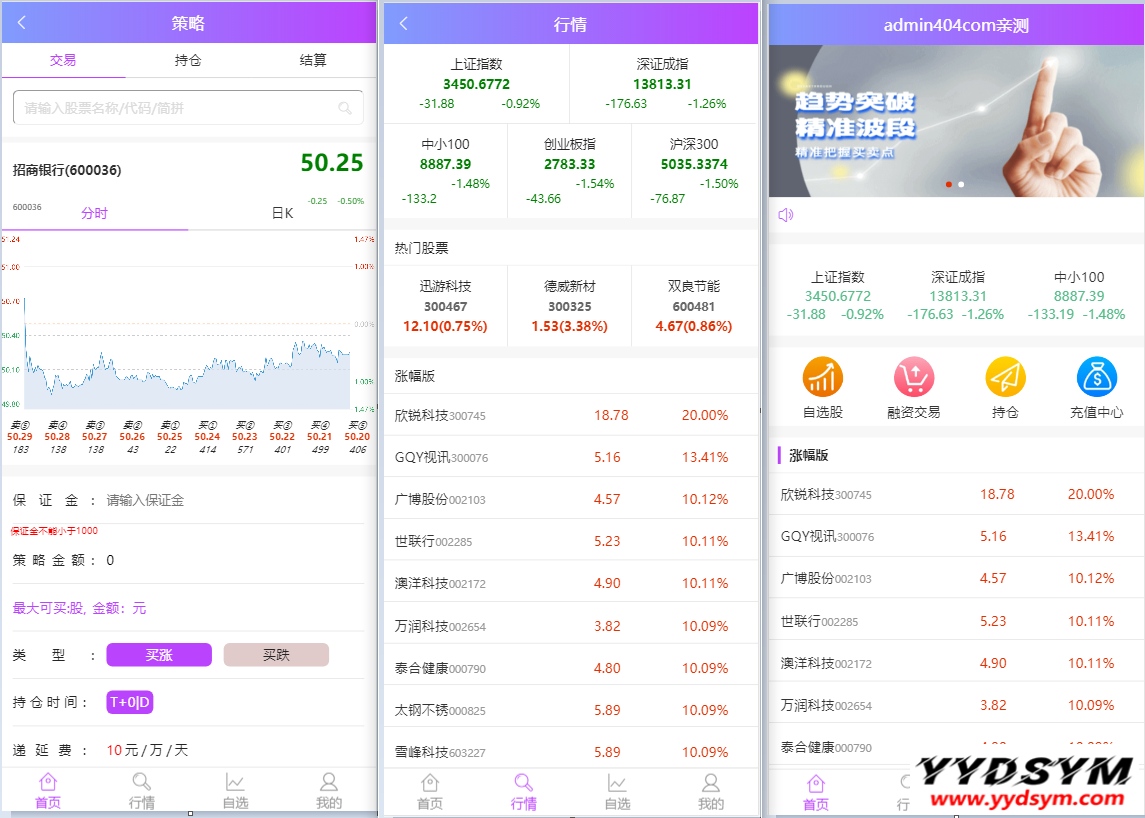Open hot stock 迅游科技 300467
This screenshot has height=818, width=1145.
[x=445, y=306]
